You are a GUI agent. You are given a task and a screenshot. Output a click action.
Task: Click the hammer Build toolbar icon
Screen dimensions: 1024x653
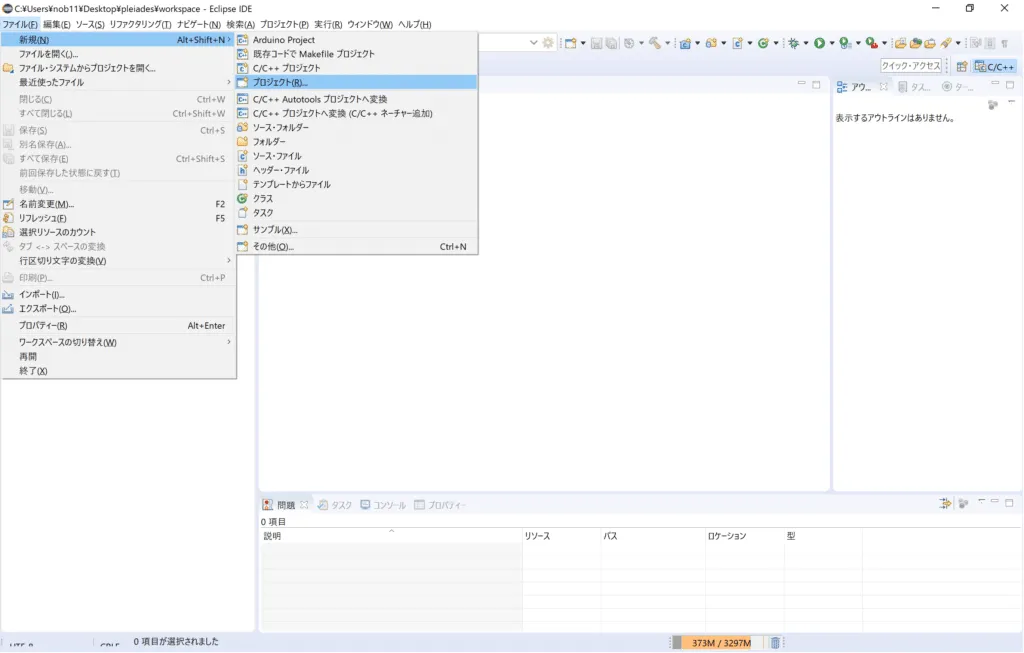pos(655,43)
